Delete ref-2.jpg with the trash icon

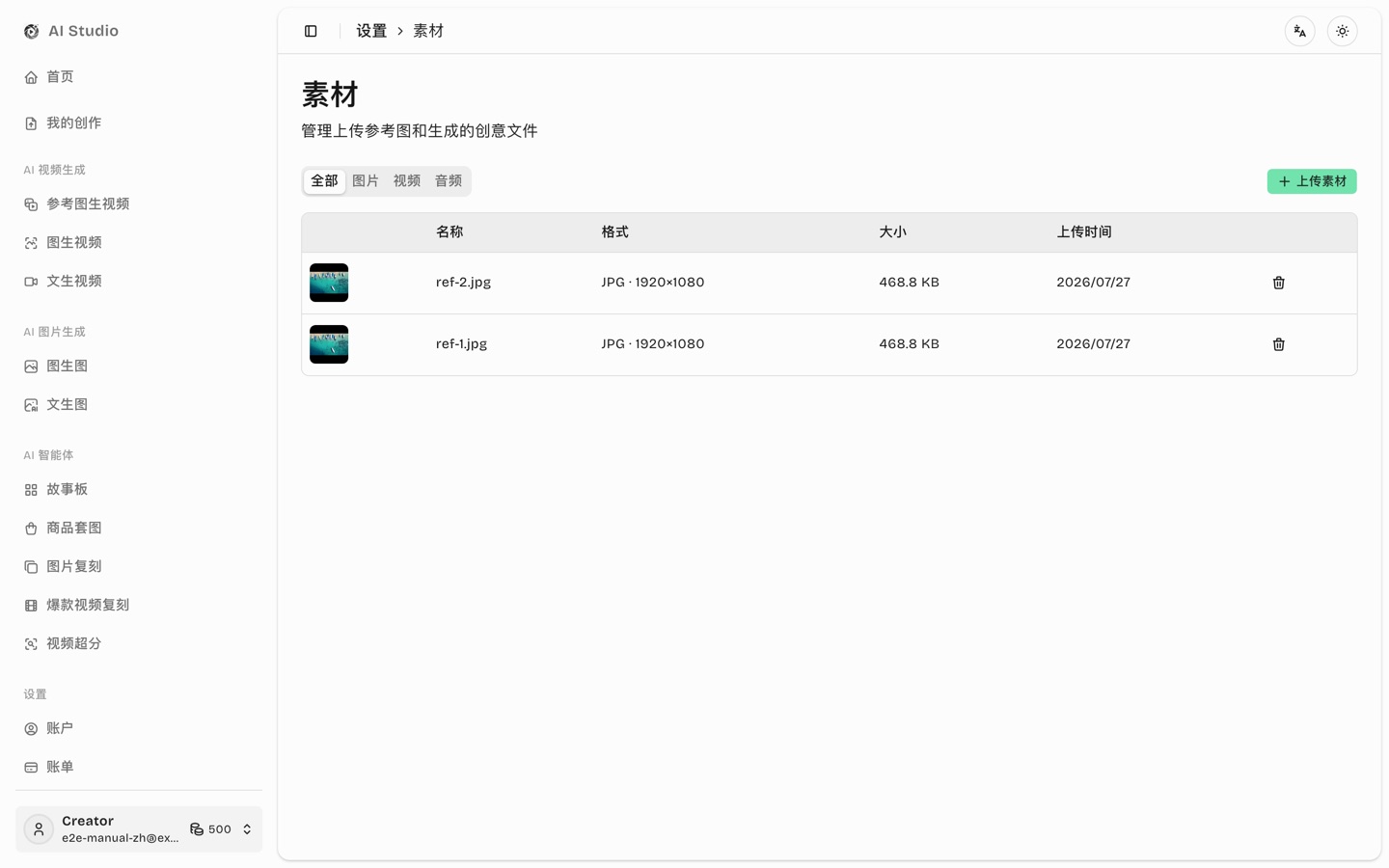pyautogui.click(x=1278, y=283)
